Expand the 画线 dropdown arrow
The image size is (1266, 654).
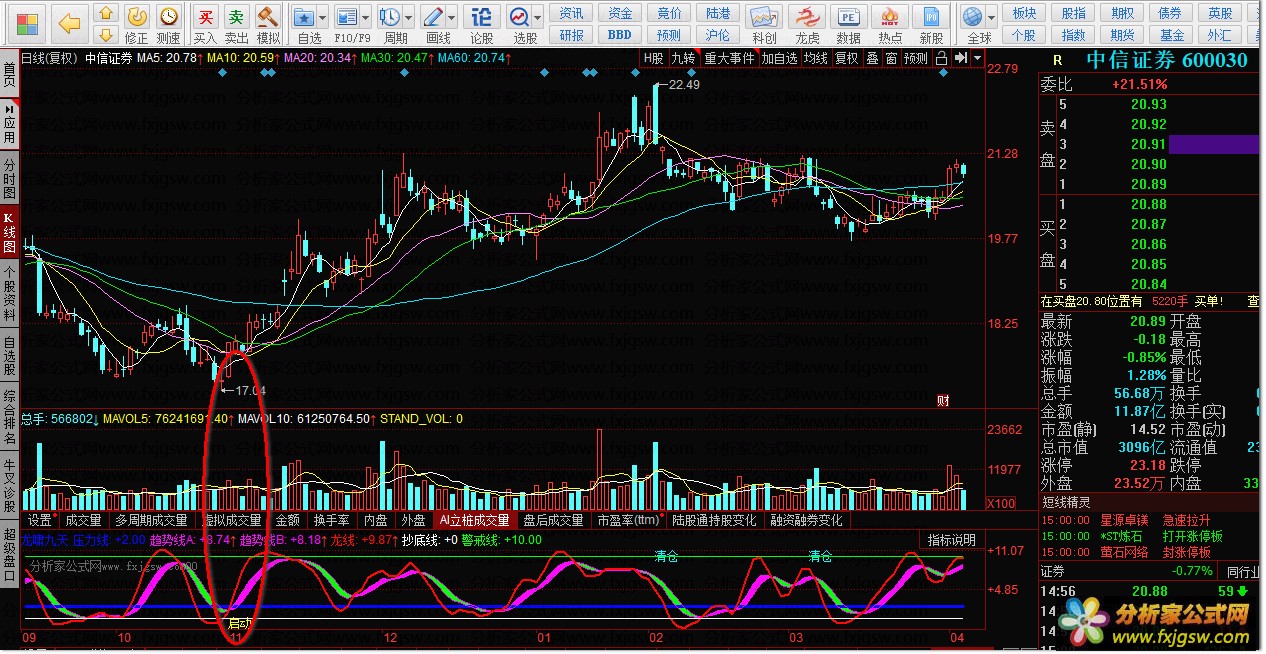(x=452, y=18)
